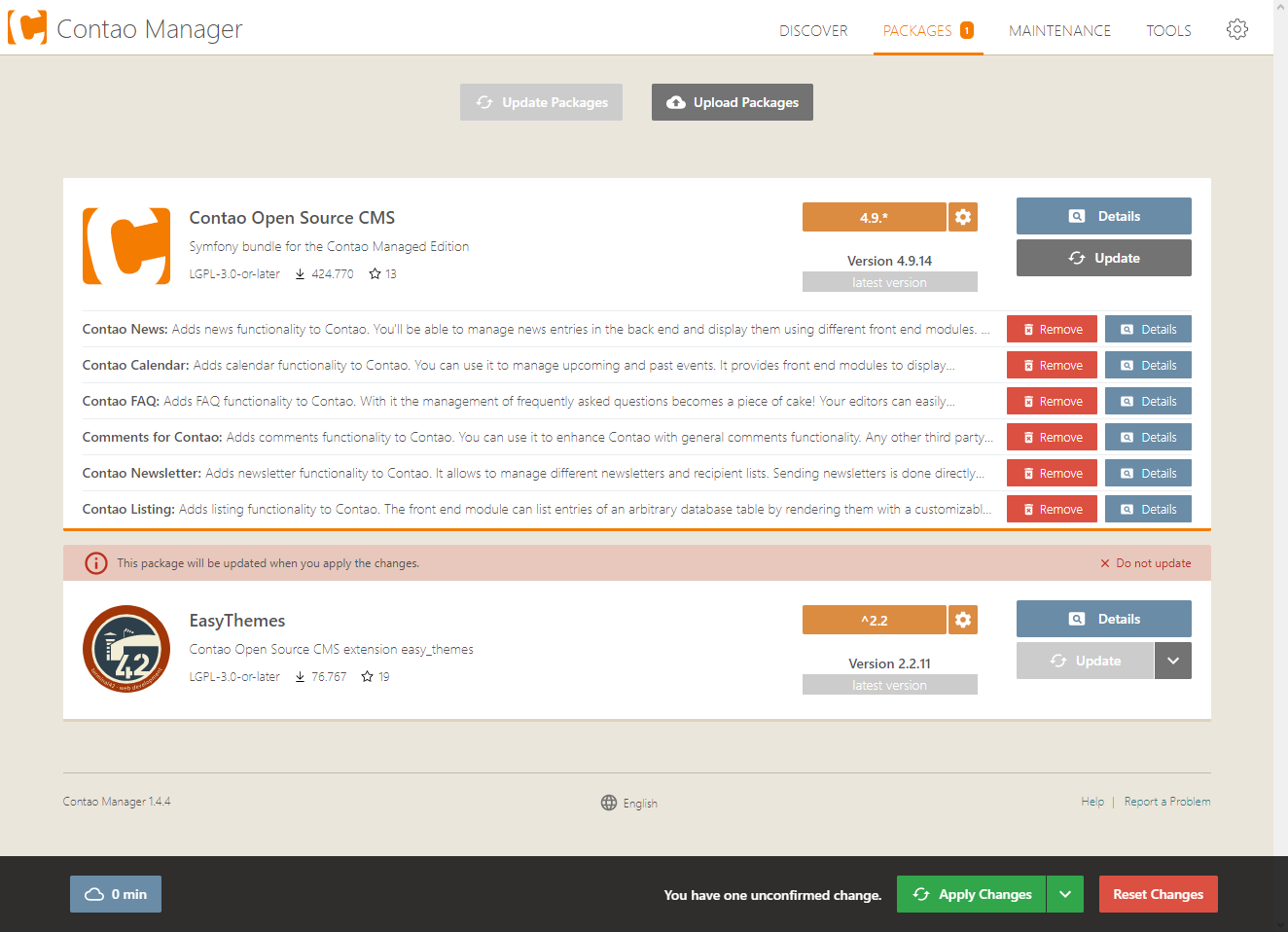Open the settings gear in the top navigation
The image size is (1288, 932).
pyautogui.click(x=1237, y=29)
